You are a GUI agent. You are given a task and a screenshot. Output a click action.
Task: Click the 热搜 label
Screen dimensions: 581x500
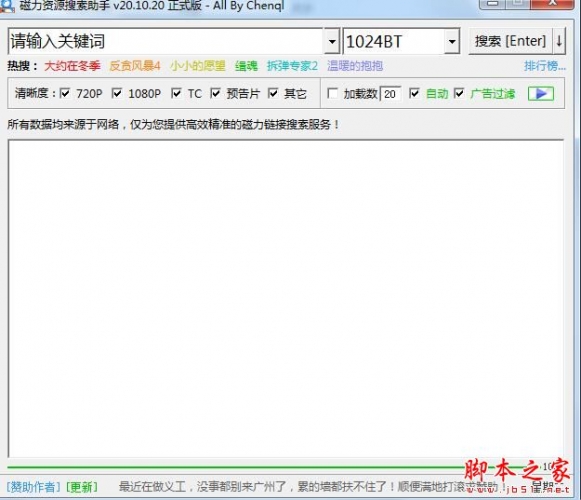click(22, 66)
